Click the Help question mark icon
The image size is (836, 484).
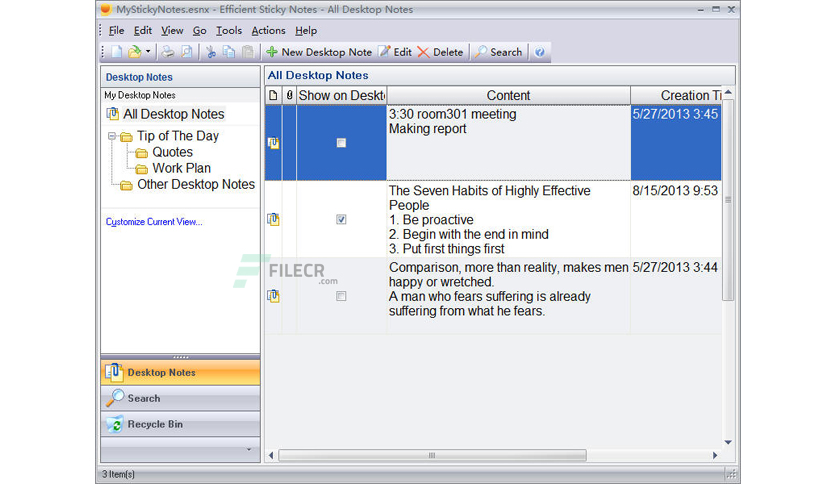point(540,52)
